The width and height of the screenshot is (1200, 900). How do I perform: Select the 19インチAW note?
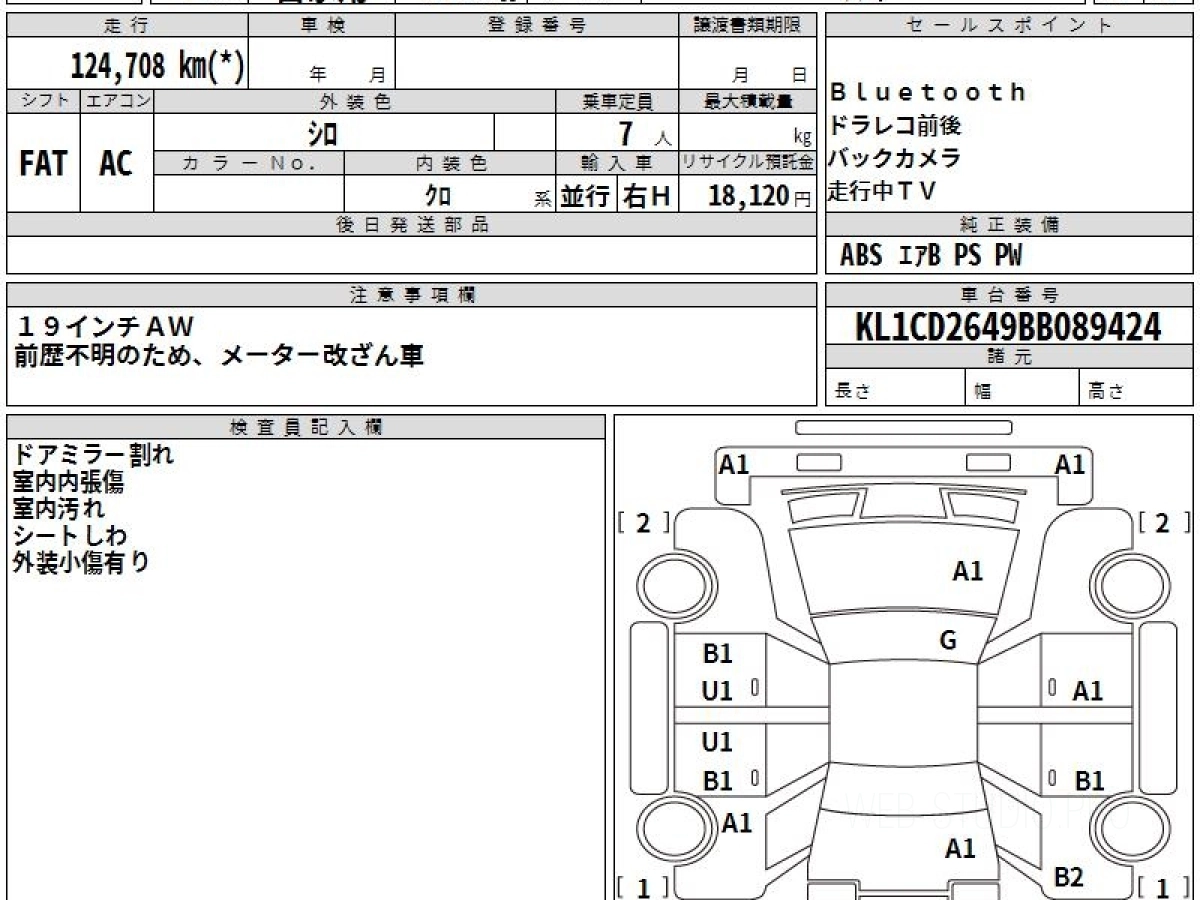point(104,326)
